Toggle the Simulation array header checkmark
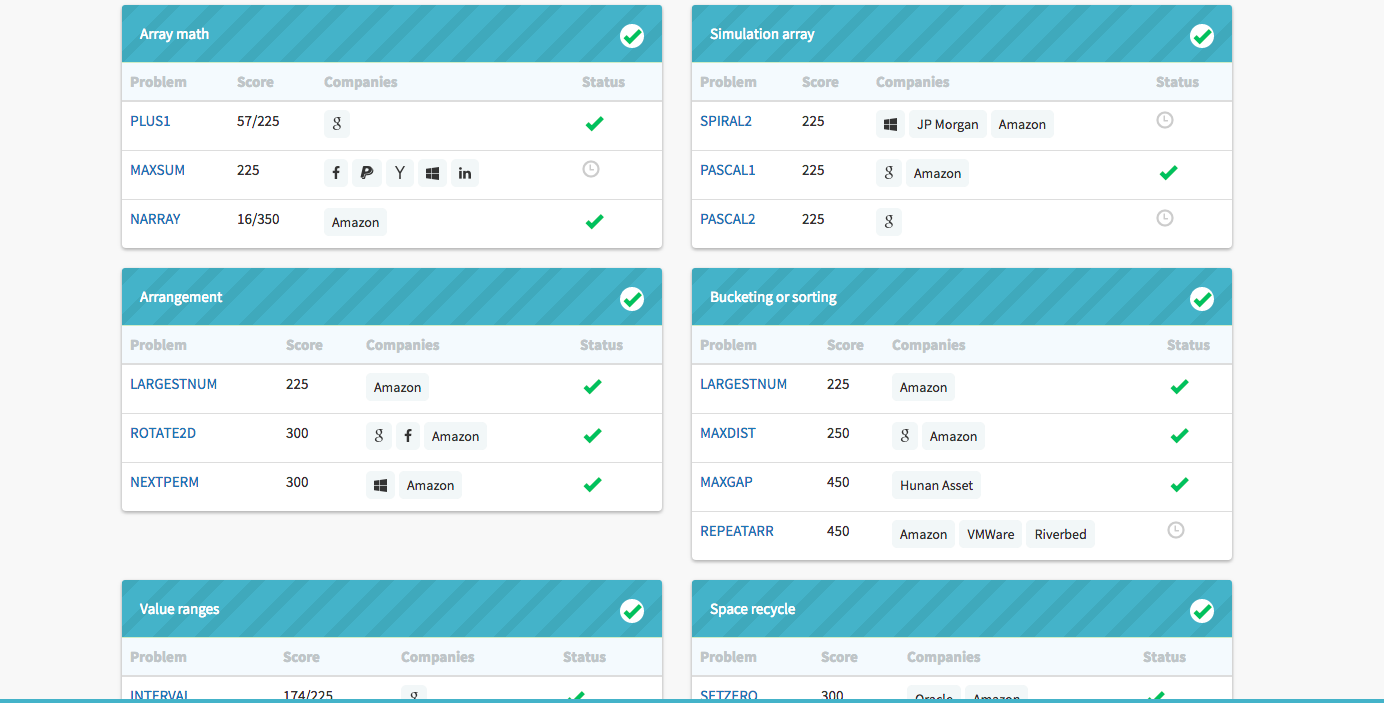Screen dimensions: 1384x703 click(x=1202, y=36)
